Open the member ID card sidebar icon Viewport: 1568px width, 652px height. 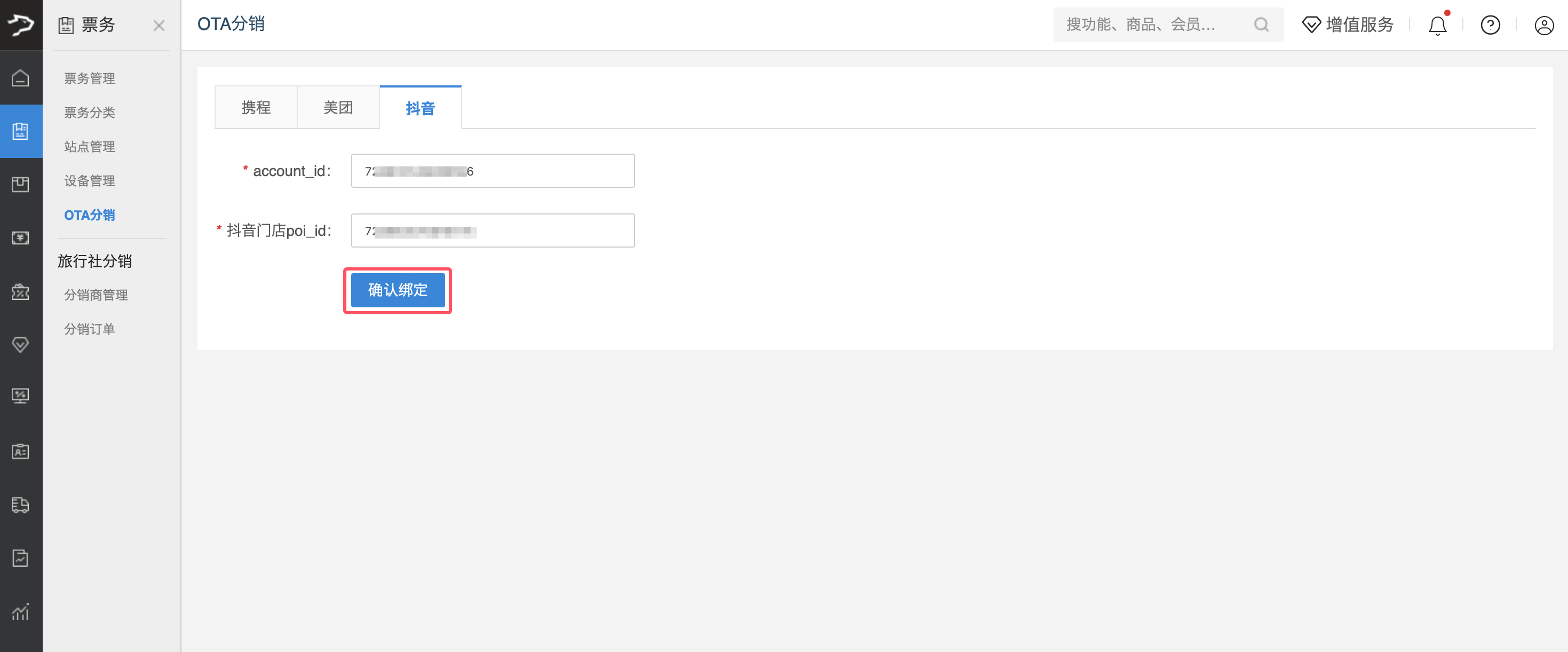(x=20, y=451)
